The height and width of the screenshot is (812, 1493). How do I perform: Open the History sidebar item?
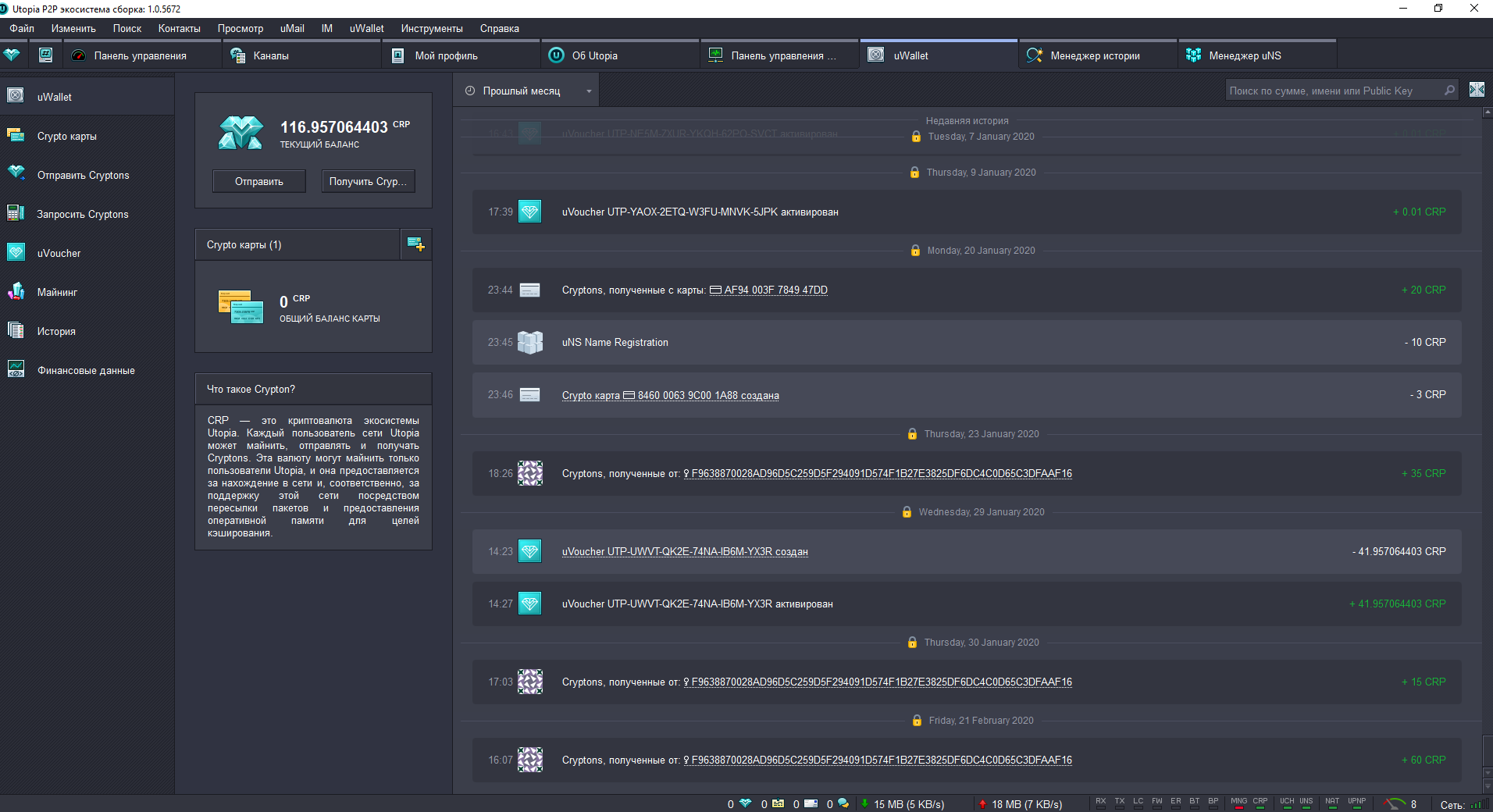coord(56,331)
